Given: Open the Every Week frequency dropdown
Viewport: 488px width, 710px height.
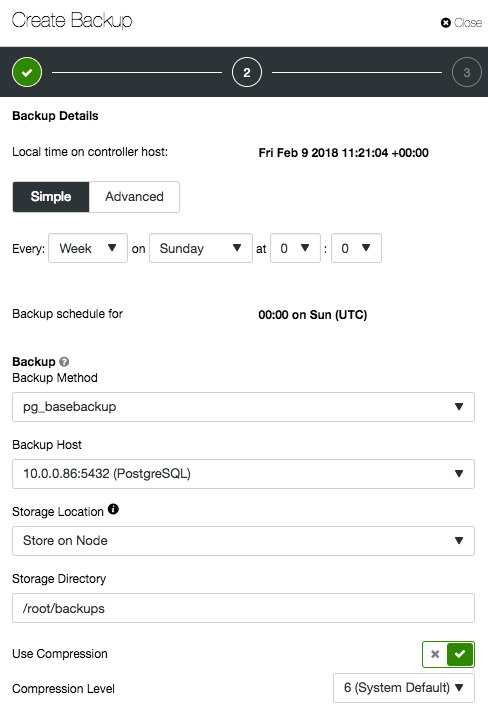Looking at the screenshot, I should point(88,248).
